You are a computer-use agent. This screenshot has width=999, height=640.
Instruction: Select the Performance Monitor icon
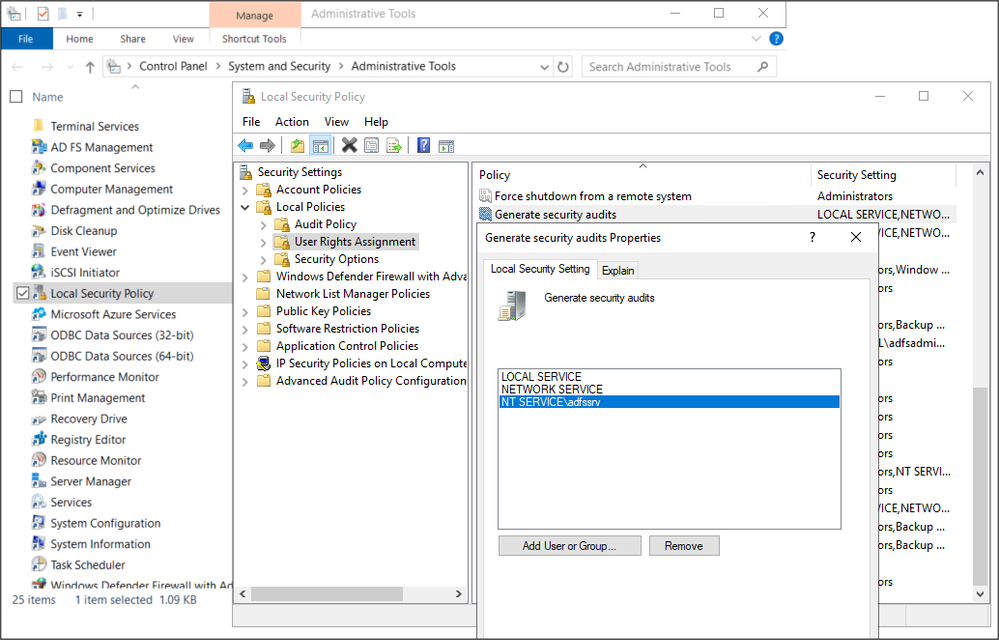[39, 377]
